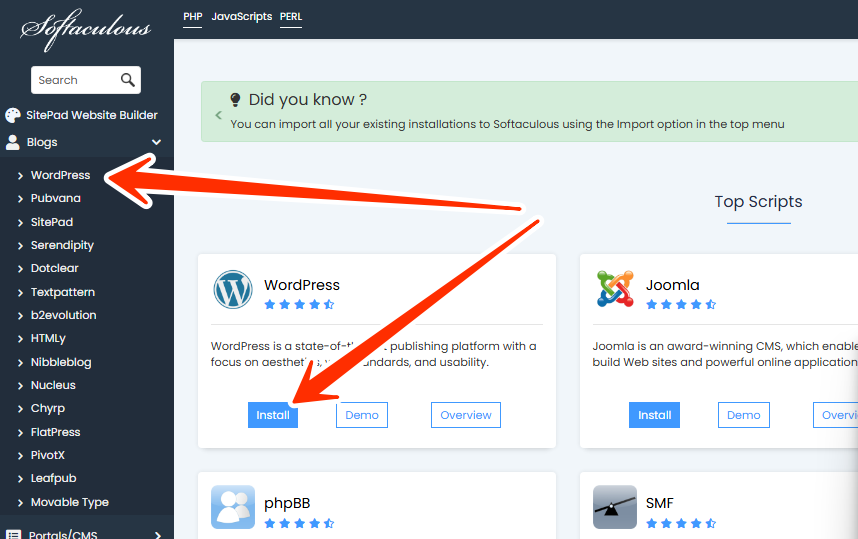858x539 pixels.
Task: View the Joomla Overview
Action: [x=836, y=415]
